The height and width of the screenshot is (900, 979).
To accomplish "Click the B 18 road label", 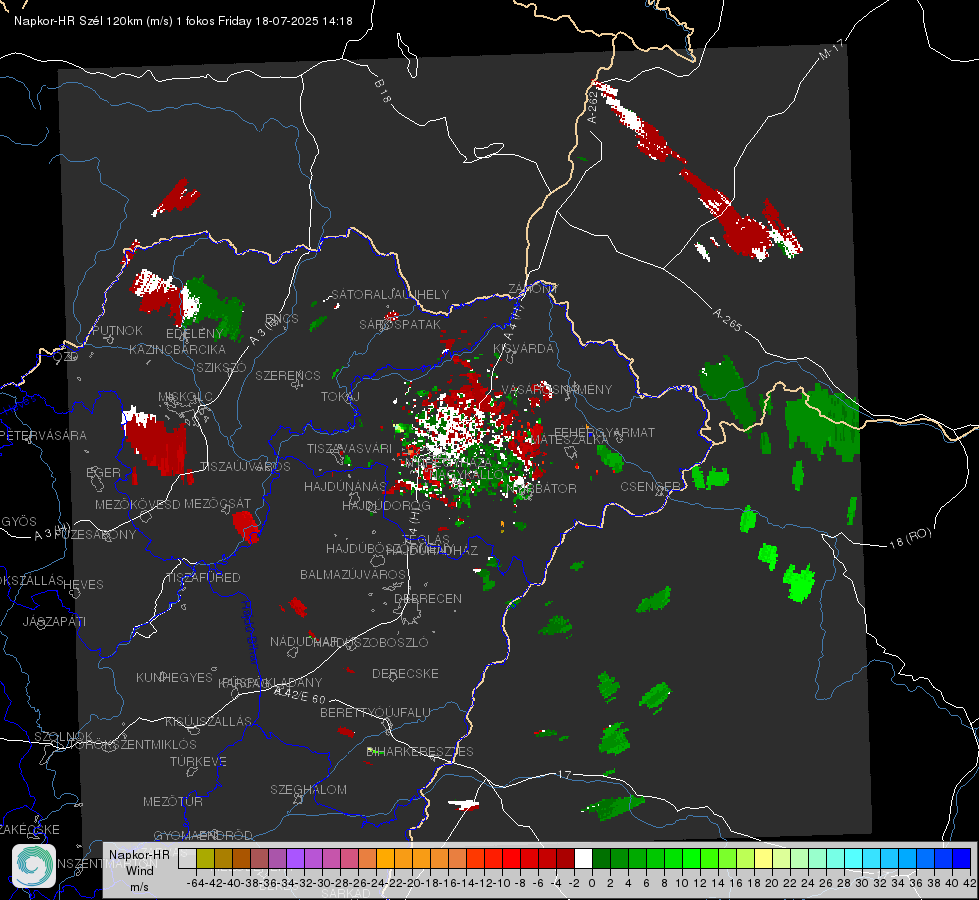I will coord(382,91).
